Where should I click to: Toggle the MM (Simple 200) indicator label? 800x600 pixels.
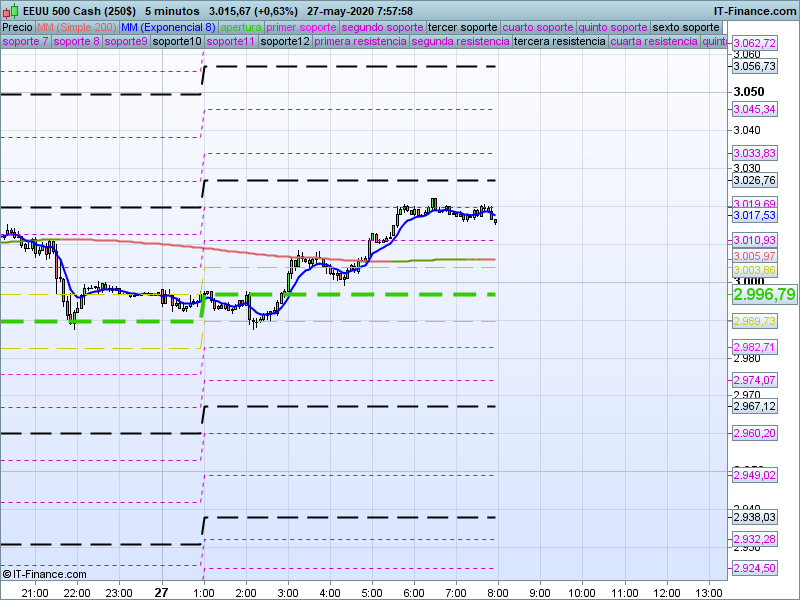point(75,27)
